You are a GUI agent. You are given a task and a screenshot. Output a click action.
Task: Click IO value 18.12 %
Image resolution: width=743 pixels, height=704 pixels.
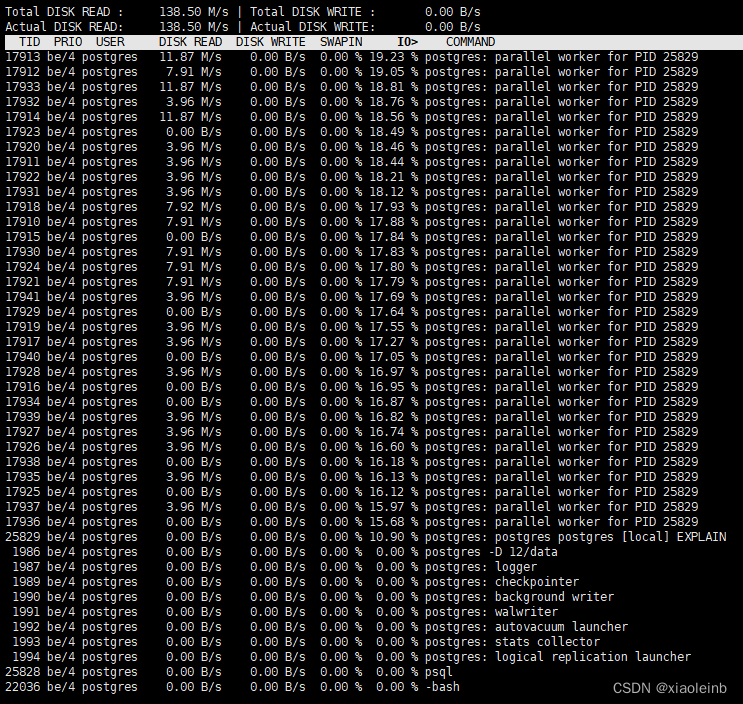click(394, 192)
